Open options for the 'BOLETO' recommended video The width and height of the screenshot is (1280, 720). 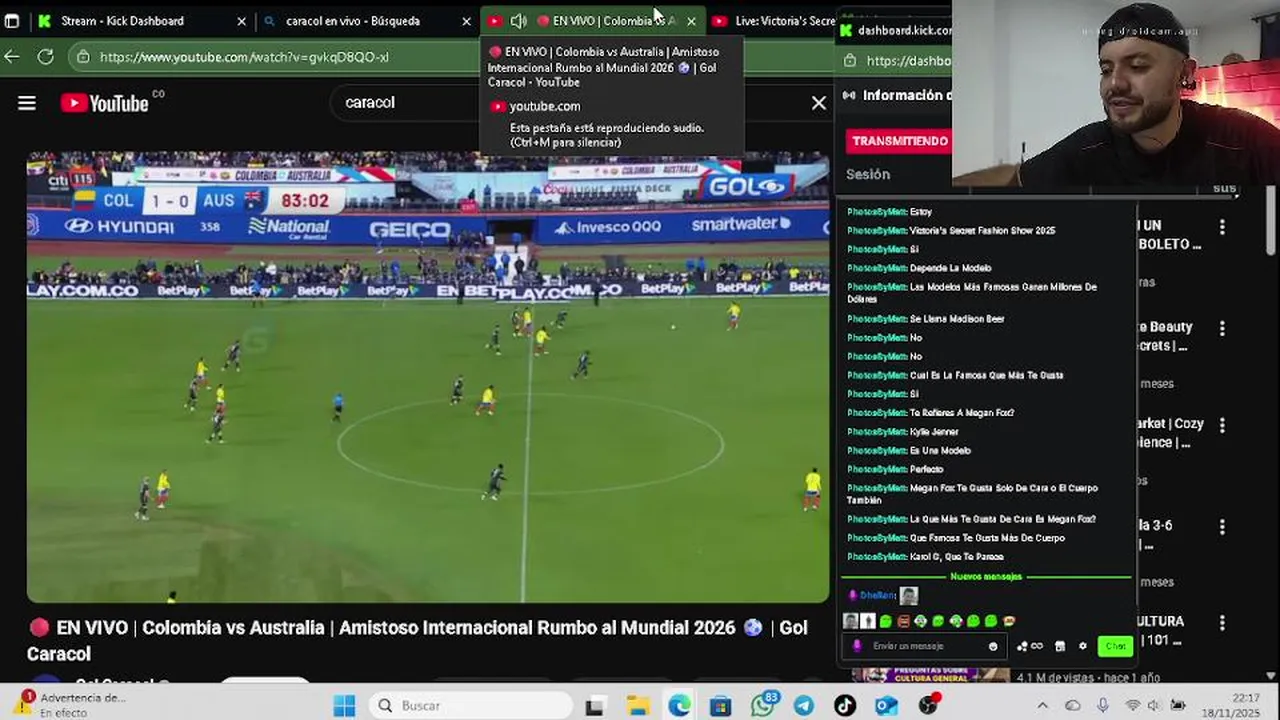click(1222, 228)
